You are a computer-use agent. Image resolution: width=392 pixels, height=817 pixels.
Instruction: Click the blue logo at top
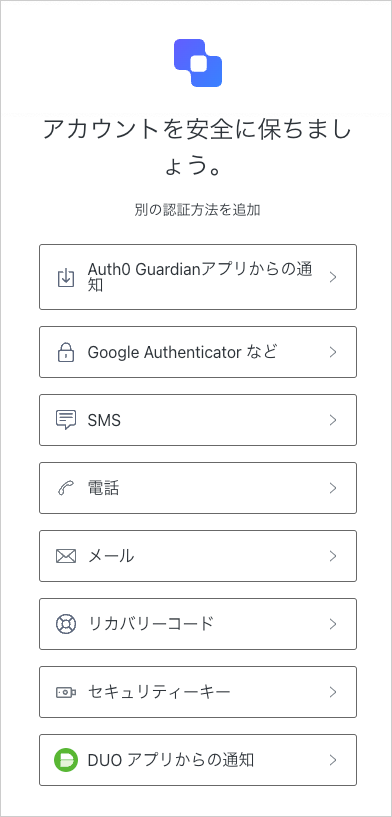tap(198, 63)
